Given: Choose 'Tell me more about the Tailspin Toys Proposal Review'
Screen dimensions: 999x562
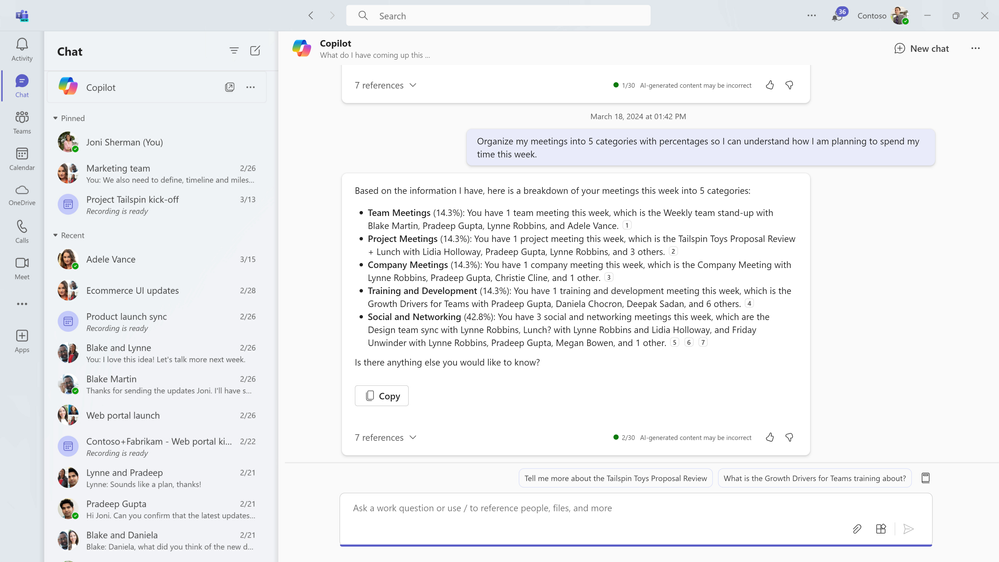Looking at the screenshot, I should [615, 478].
